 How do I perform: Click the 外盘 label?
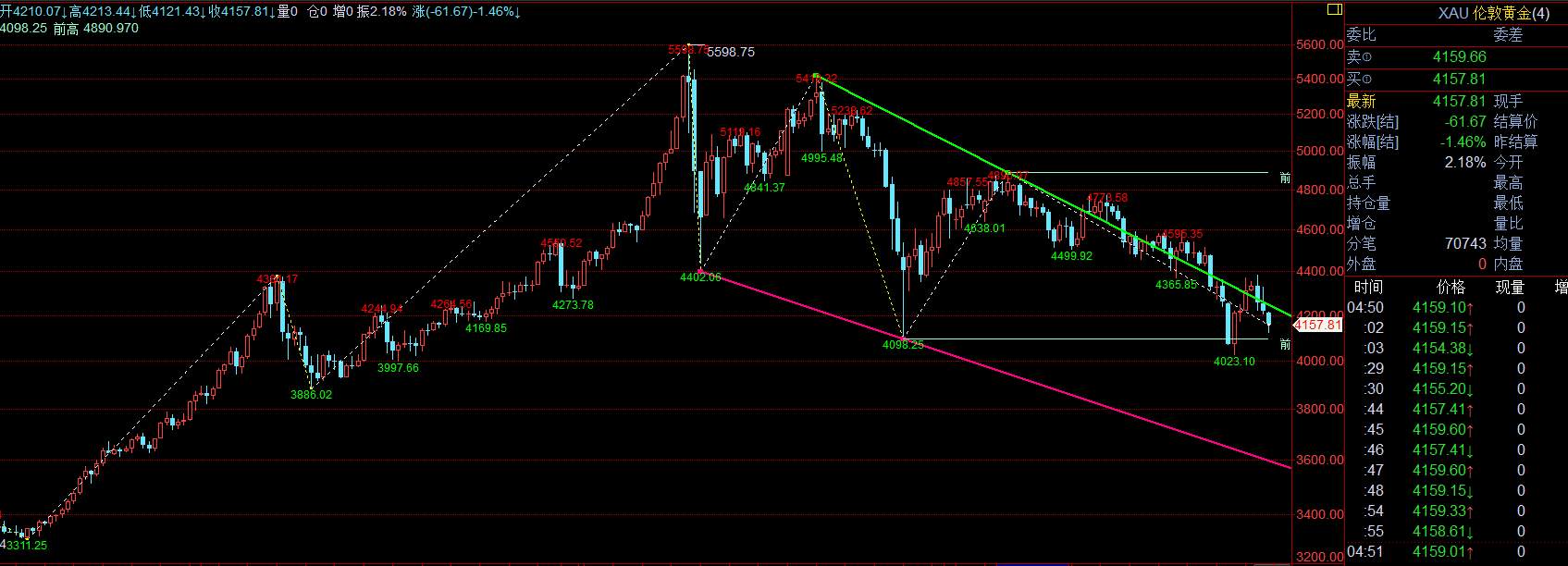point(1361,265)
